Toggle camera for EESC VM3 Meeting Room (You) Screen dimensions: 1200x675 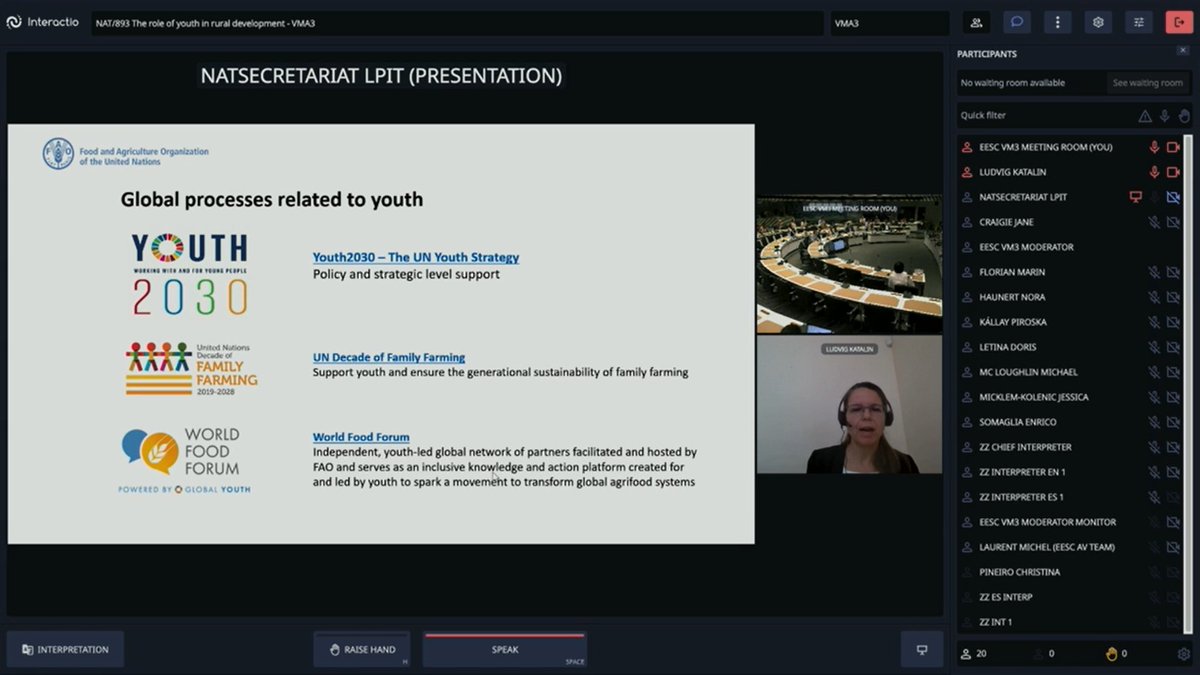click(1173, 147)
